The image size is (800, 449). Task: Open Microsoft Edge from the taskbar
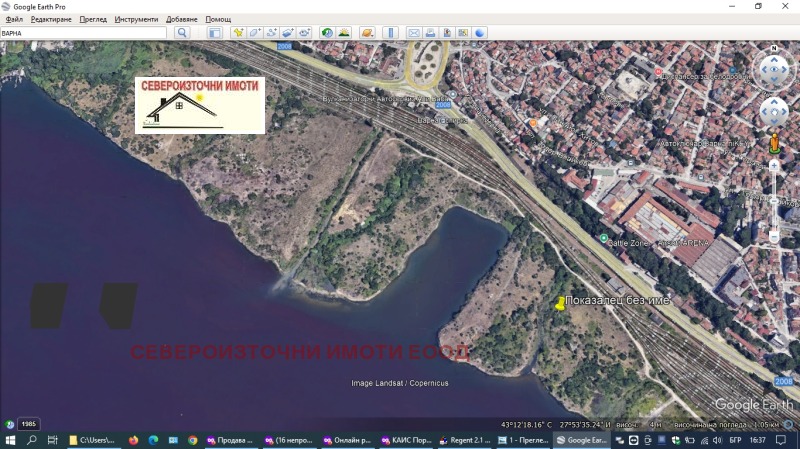(x=153, y=440)
